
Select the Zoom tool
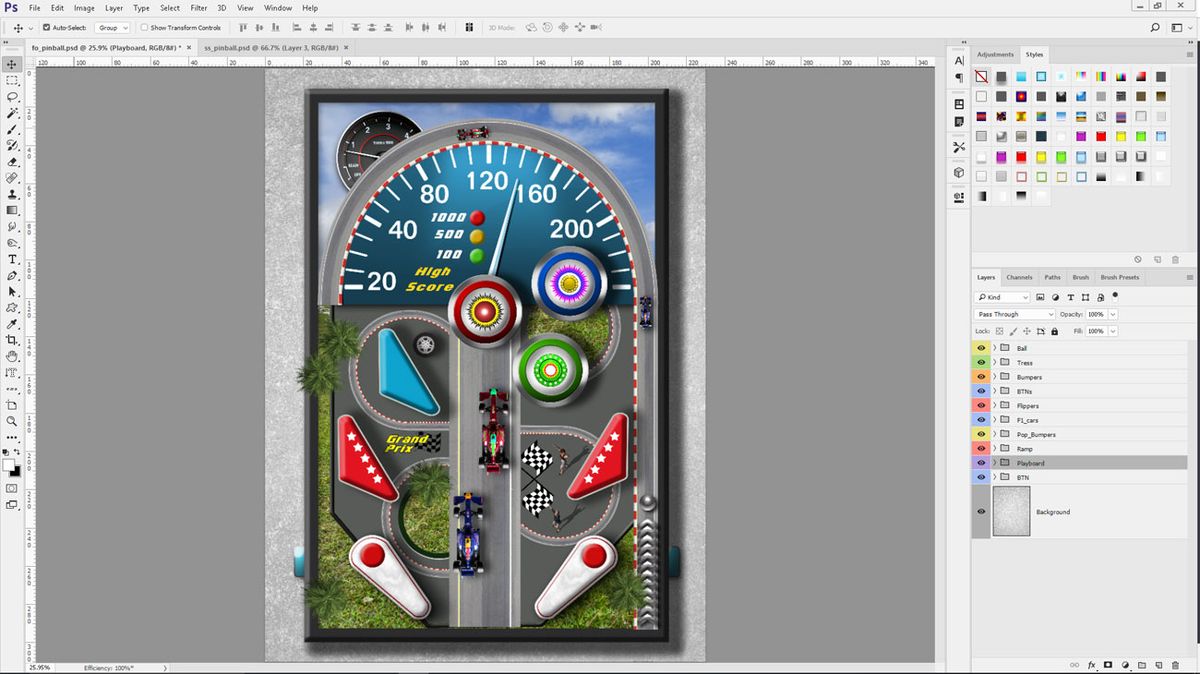(12, 423)
